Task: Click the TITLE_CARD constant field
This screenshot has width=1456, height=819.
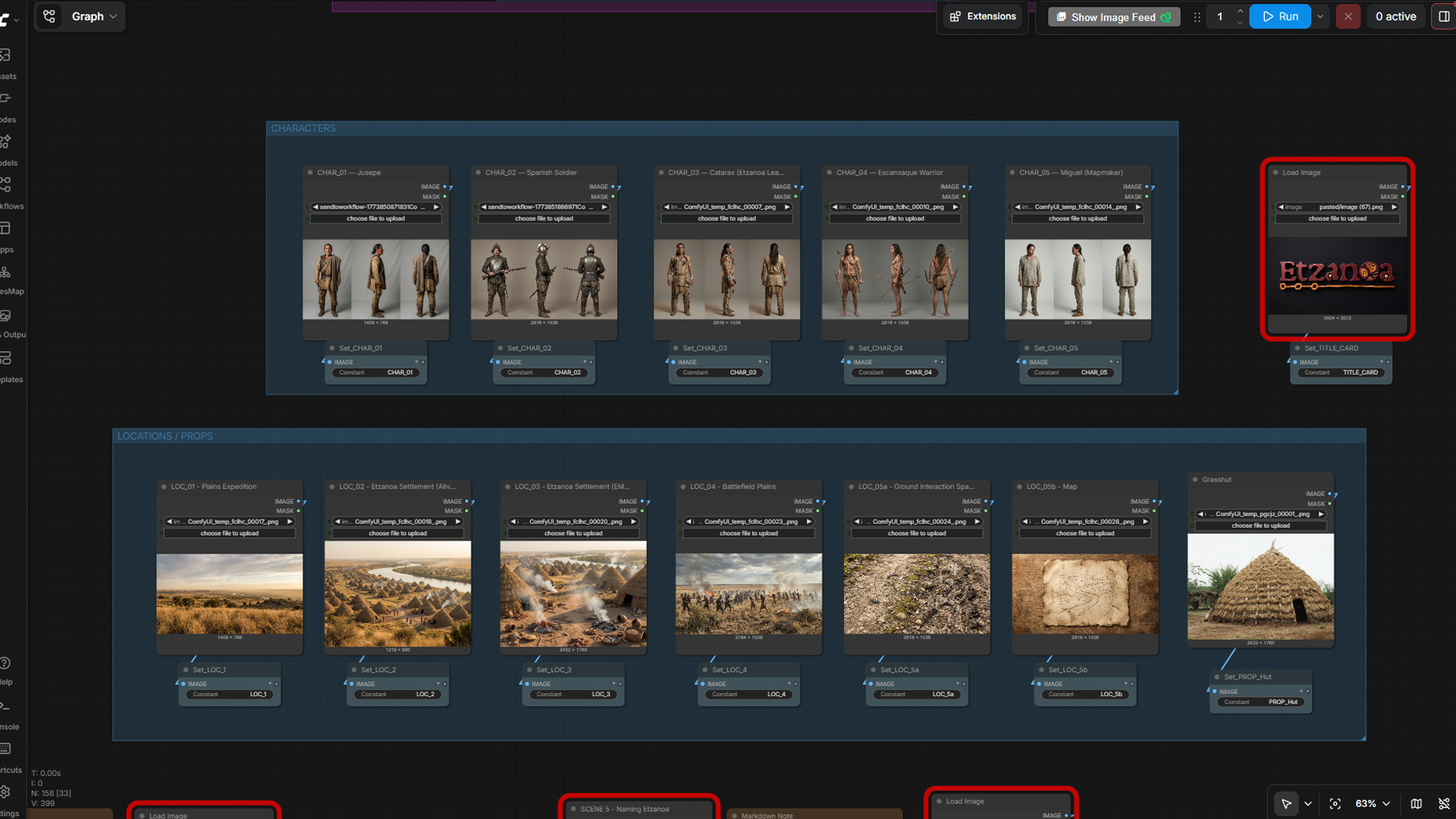Action: pyautogui.click(x=1341, y=372)
